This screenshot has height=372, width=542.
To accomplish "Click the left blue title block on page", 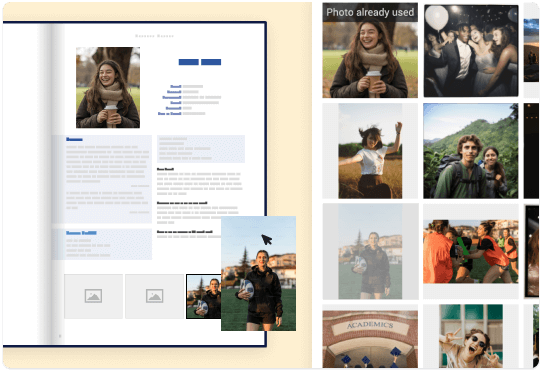I will pos(189,62).
